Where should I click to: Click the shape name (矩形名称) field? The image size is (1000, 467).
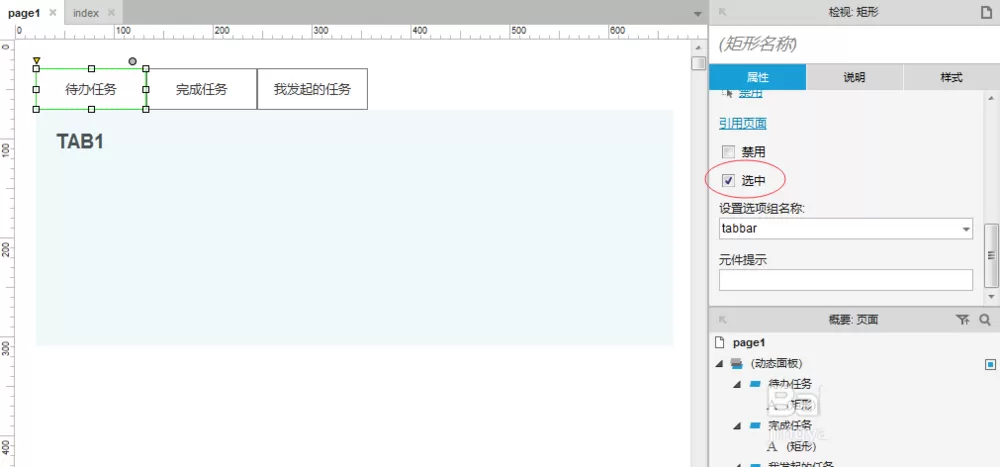pyautogui.click(x=855, y=44)
